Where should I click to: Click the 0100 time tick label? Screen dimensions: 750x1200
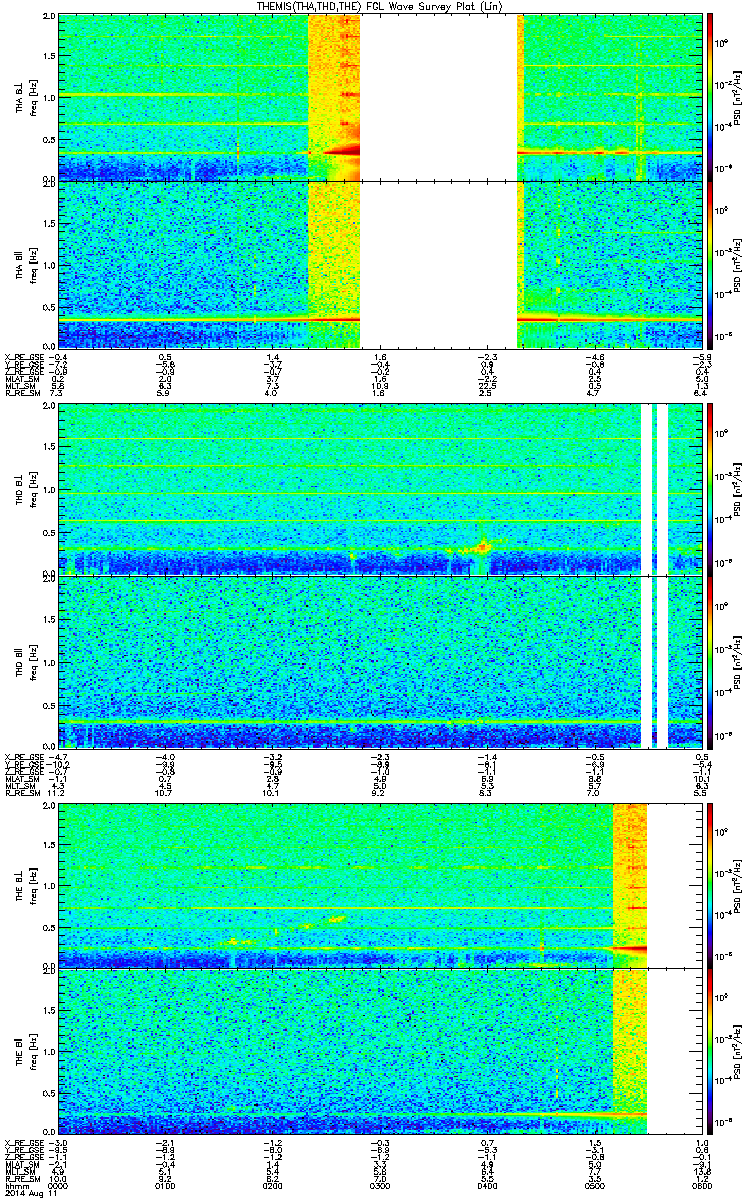point(166,1186)
